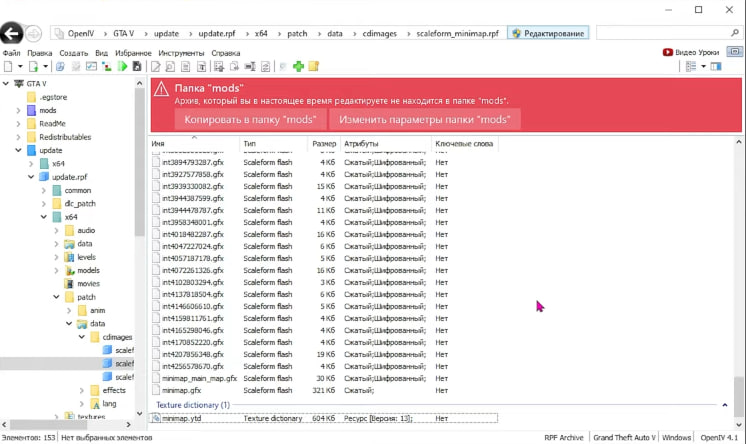Expand the effects folder node

click(82, 390)
